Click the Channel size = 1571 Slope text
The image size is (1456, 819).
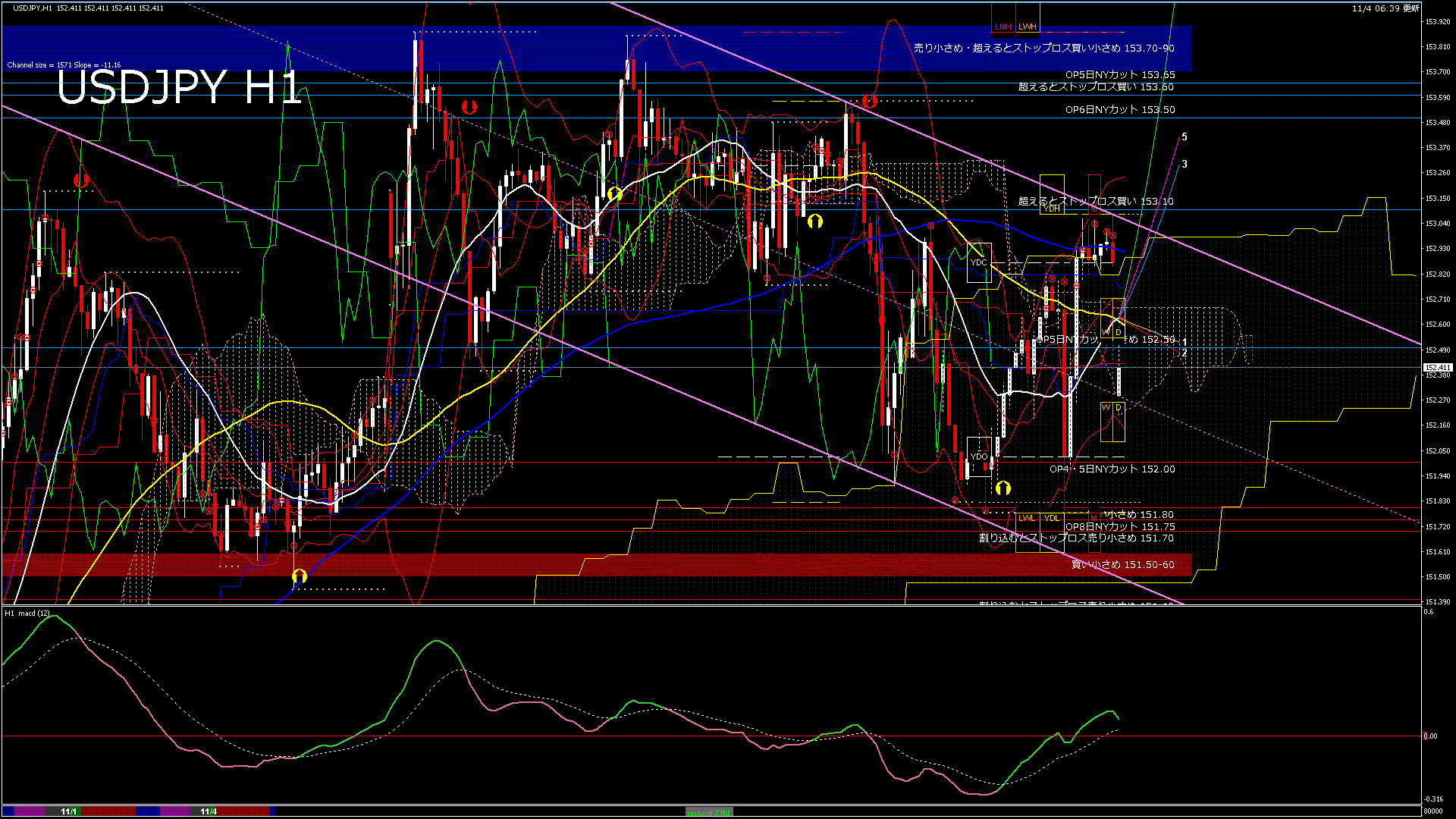(64, 65)
